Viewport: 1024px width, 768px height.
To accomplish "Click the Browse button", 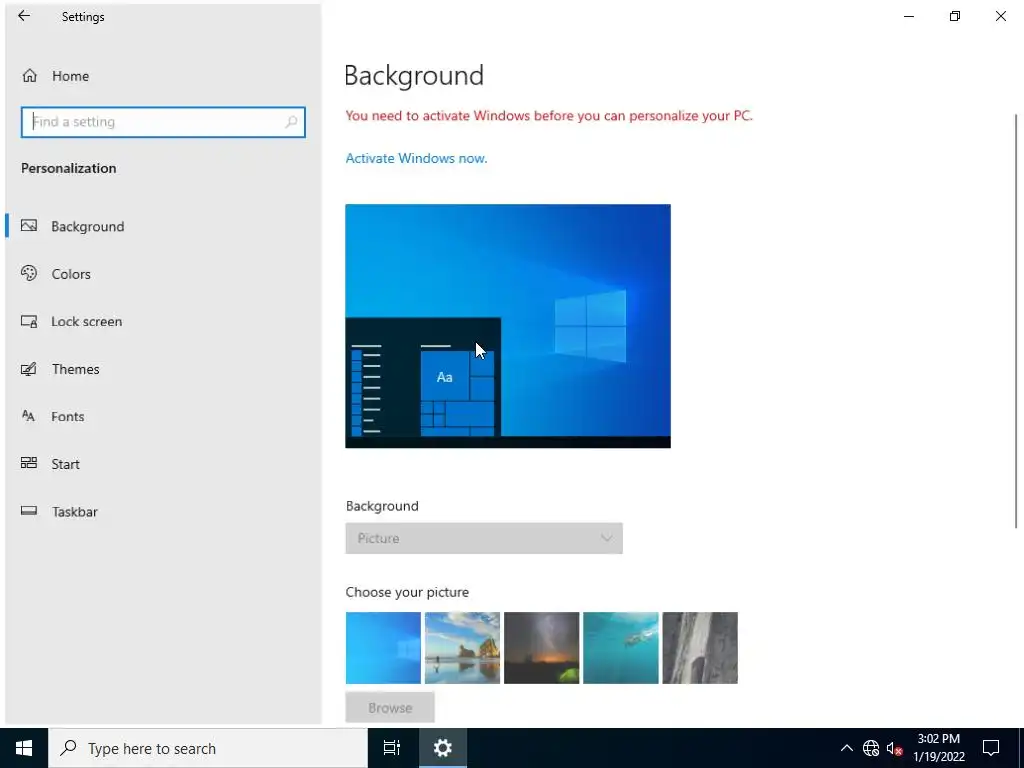I will [x=390, y=708].
